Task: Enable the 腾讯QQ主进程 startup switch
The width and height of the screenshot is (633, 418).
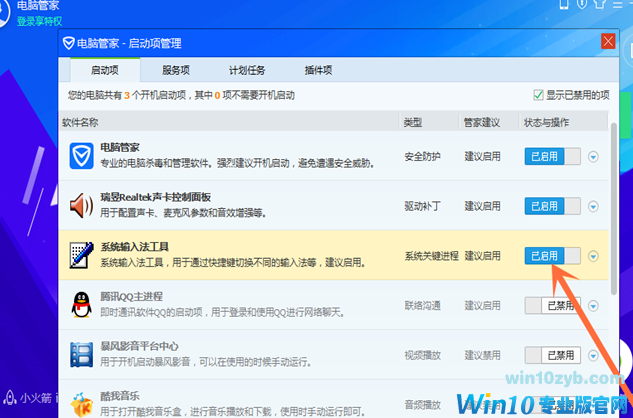Action: point(552,306)
